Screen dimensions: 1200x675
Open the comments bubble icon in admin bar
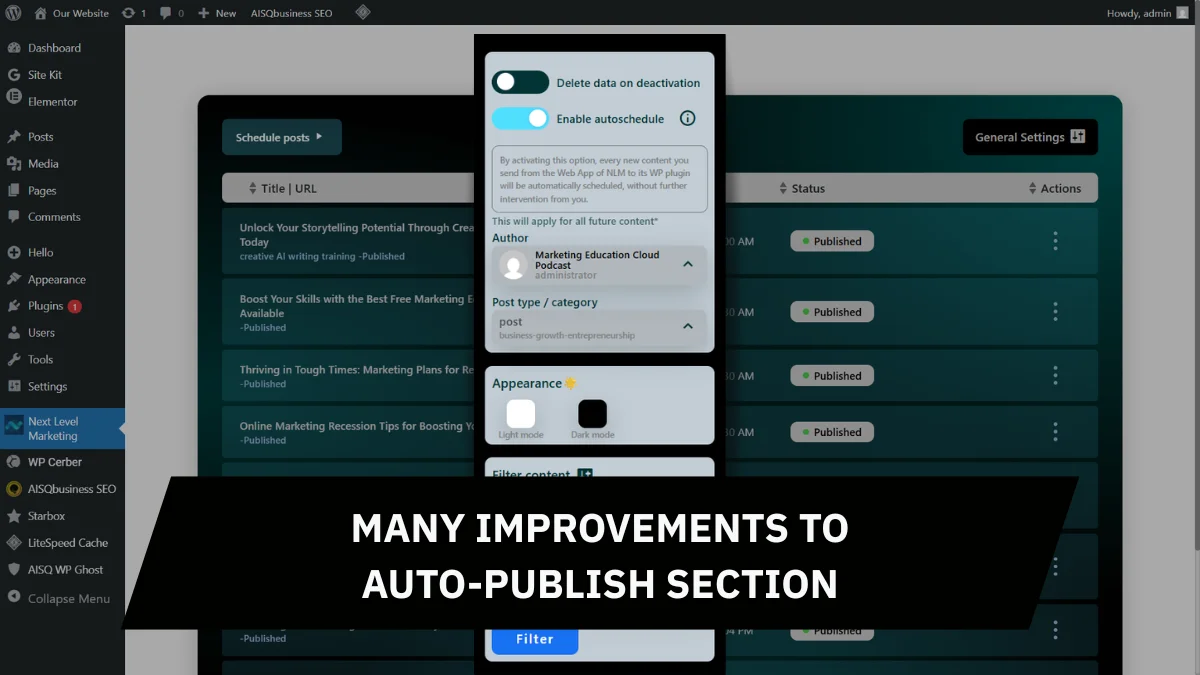tap(165, 13)
